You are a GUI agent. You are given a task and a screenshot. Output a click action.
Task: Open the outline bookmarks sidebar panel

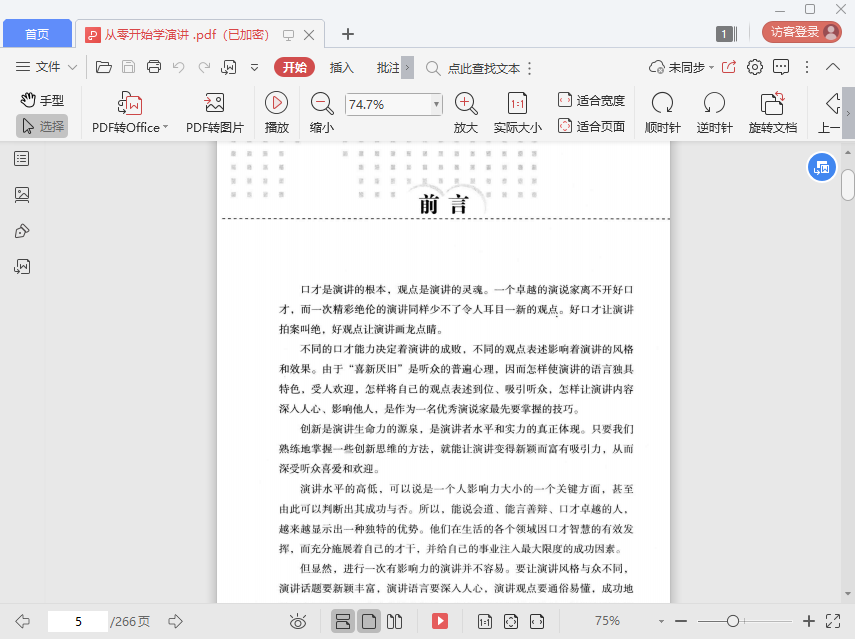click(22, 159)
